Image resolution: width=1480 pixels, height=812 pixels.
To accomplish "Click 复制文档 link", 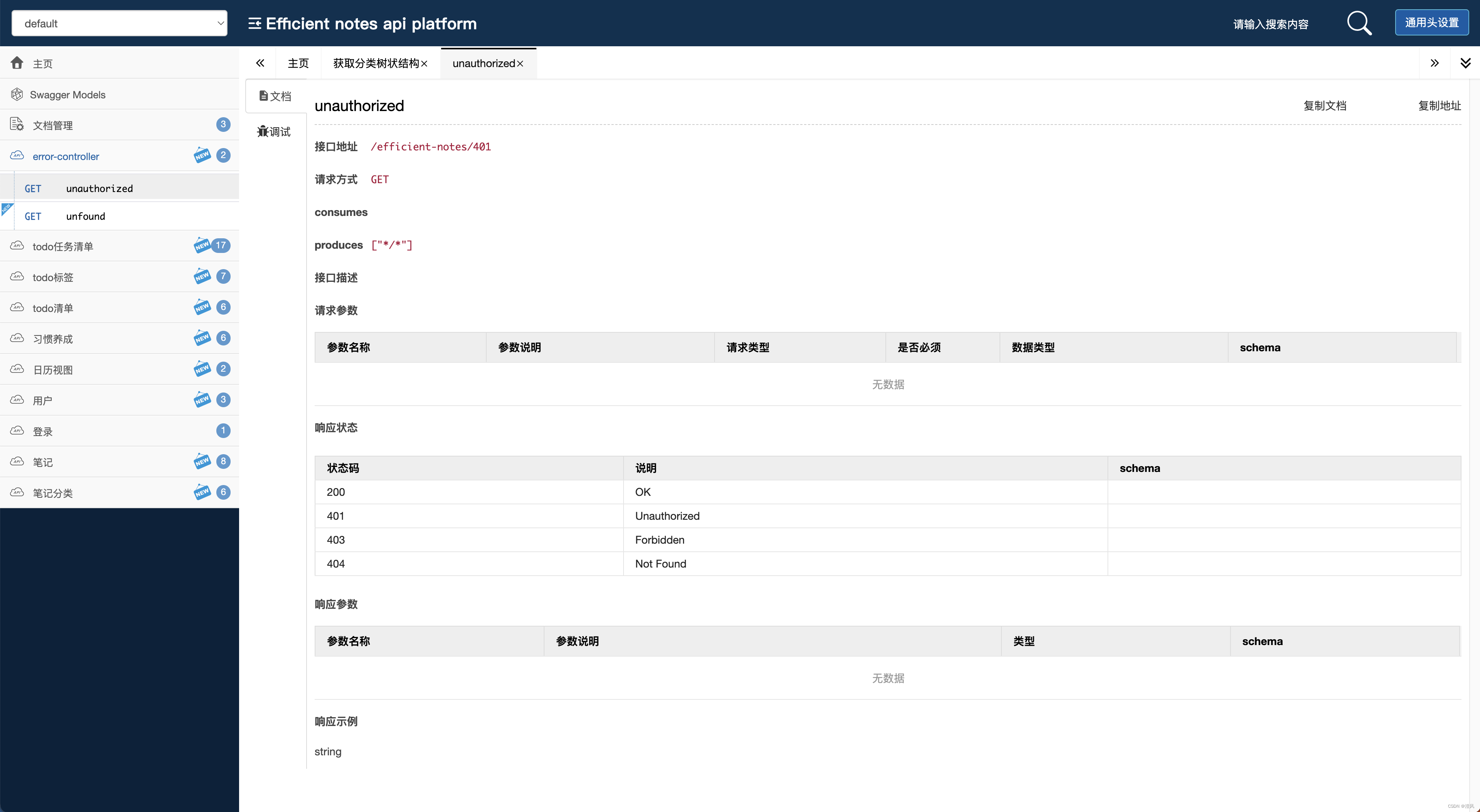I will click(x=1325, y=106).
